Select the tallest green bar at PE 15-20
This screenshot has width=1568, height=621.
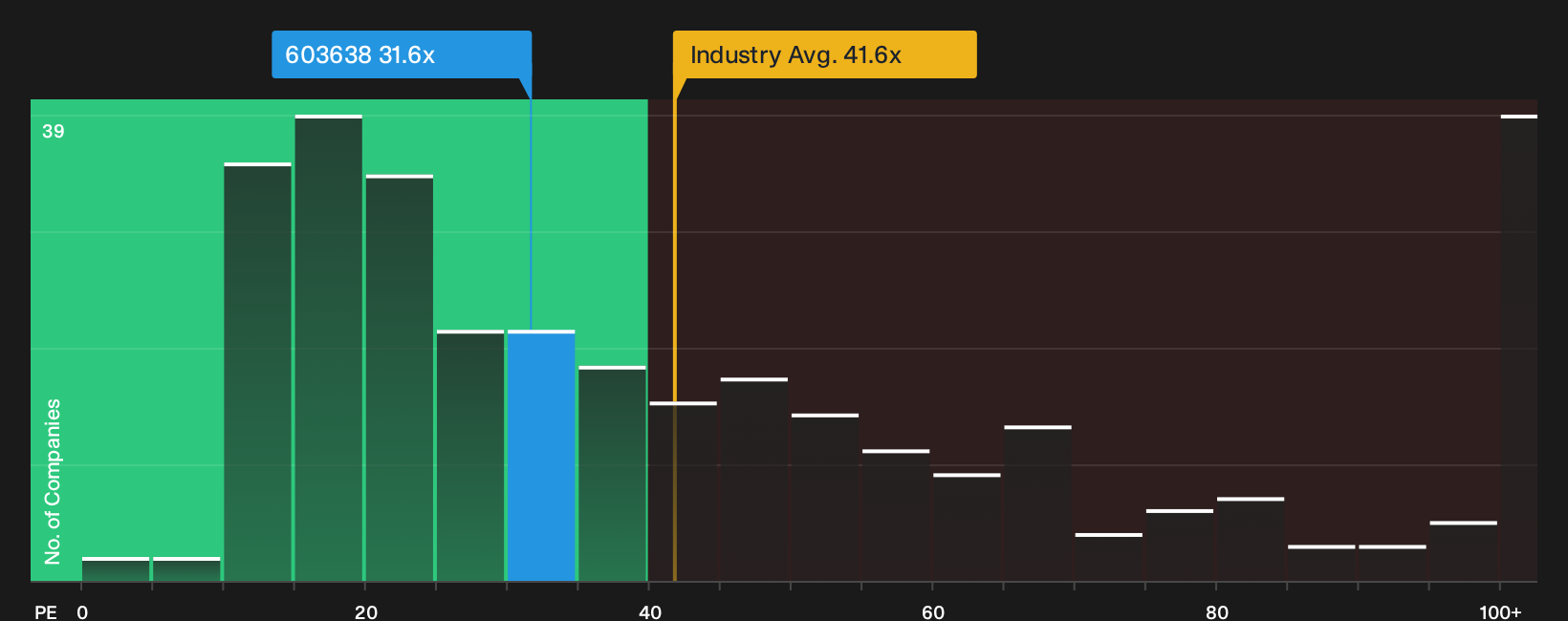coord(329,348)
